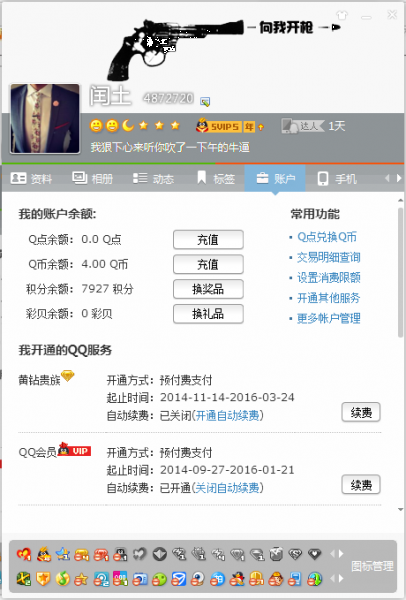Click the scrollbar down arrow

401,509
